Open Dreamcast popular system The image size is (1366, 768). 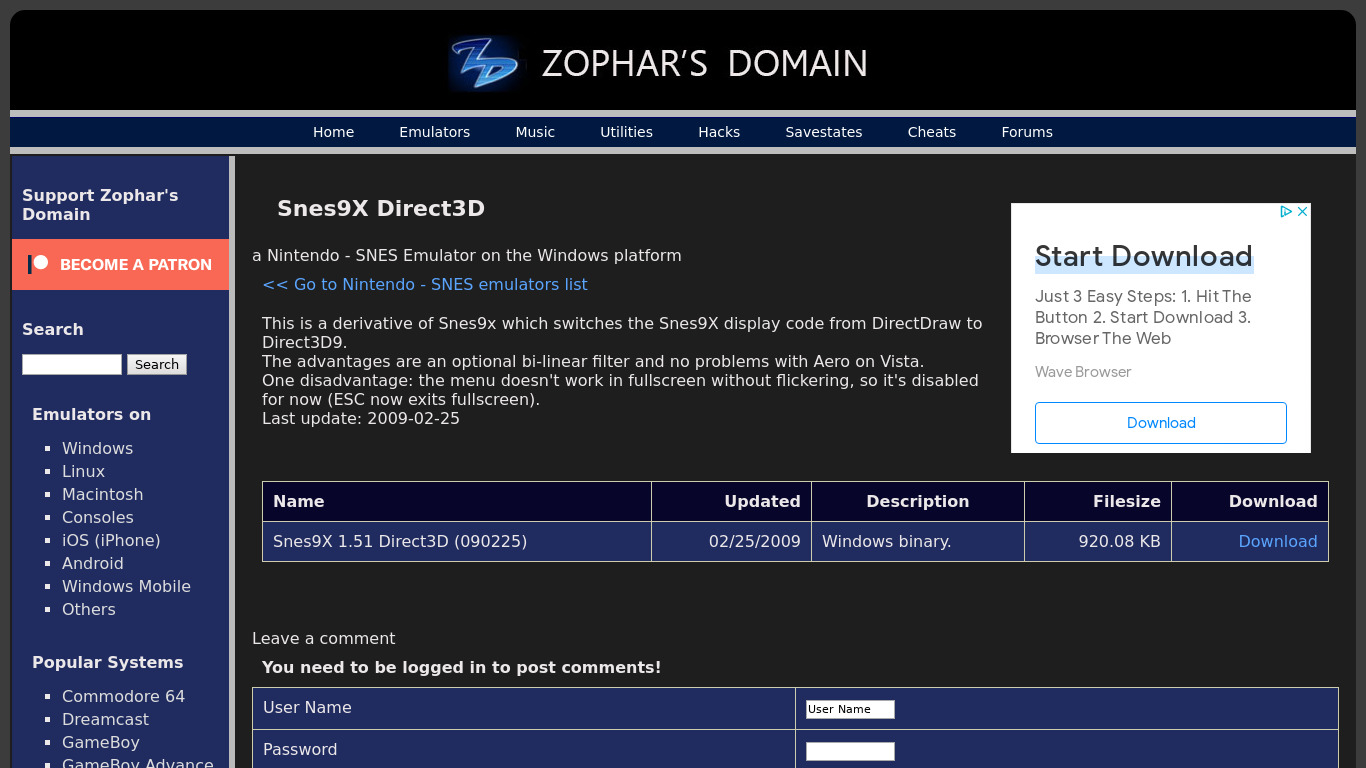pyautogui.click(x=105, y=719)
